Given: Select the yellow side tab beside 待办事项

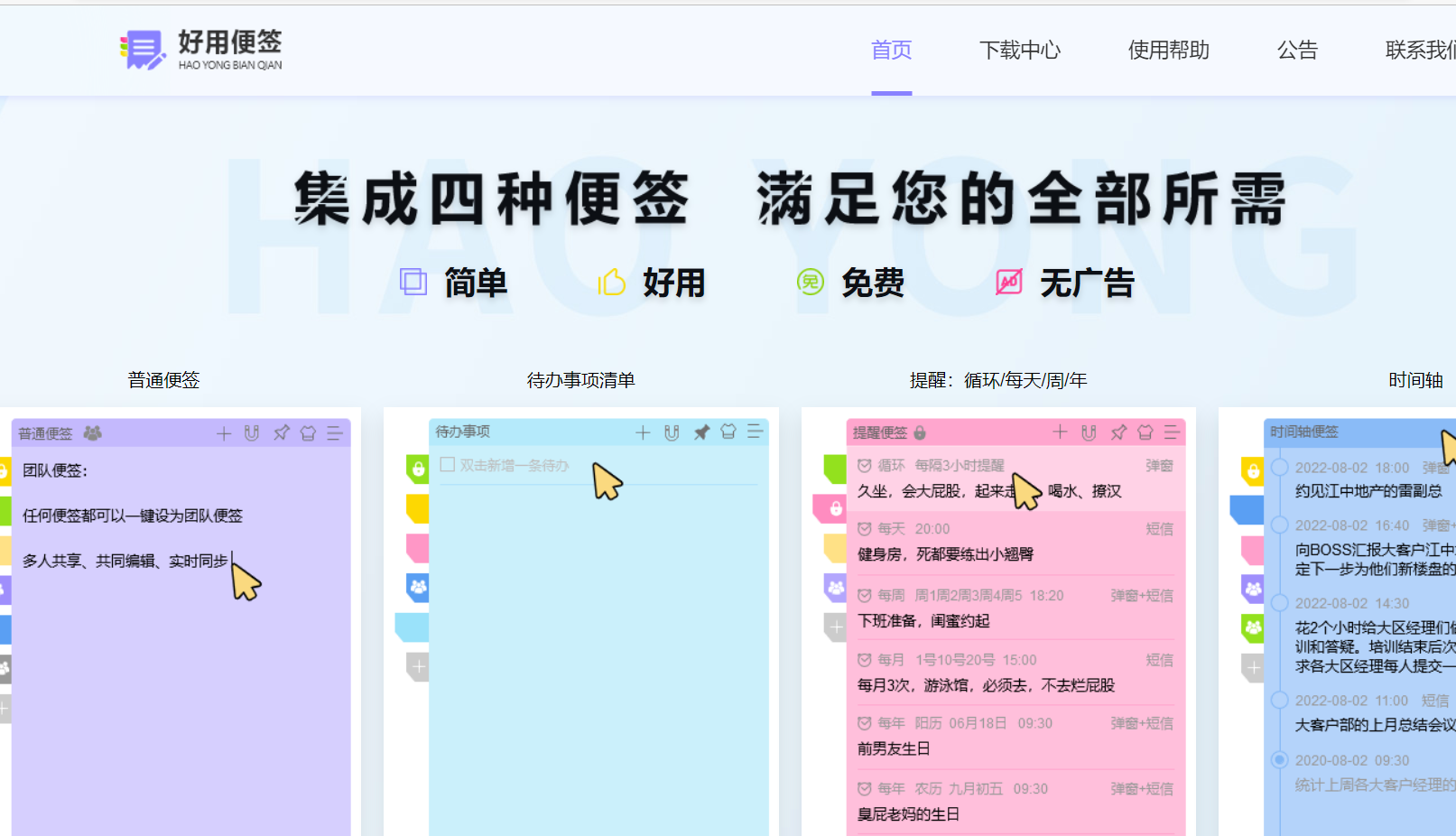Looking at the screenshot, I should [418, 508].
